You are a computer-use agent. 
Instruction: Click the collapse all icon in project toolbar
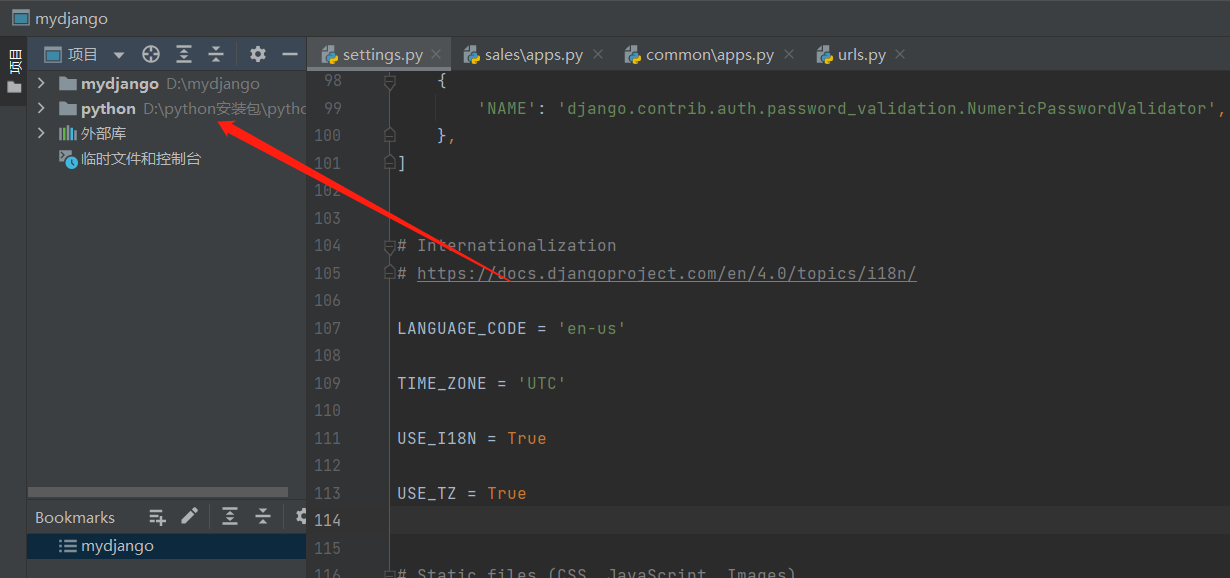[216, 53]
